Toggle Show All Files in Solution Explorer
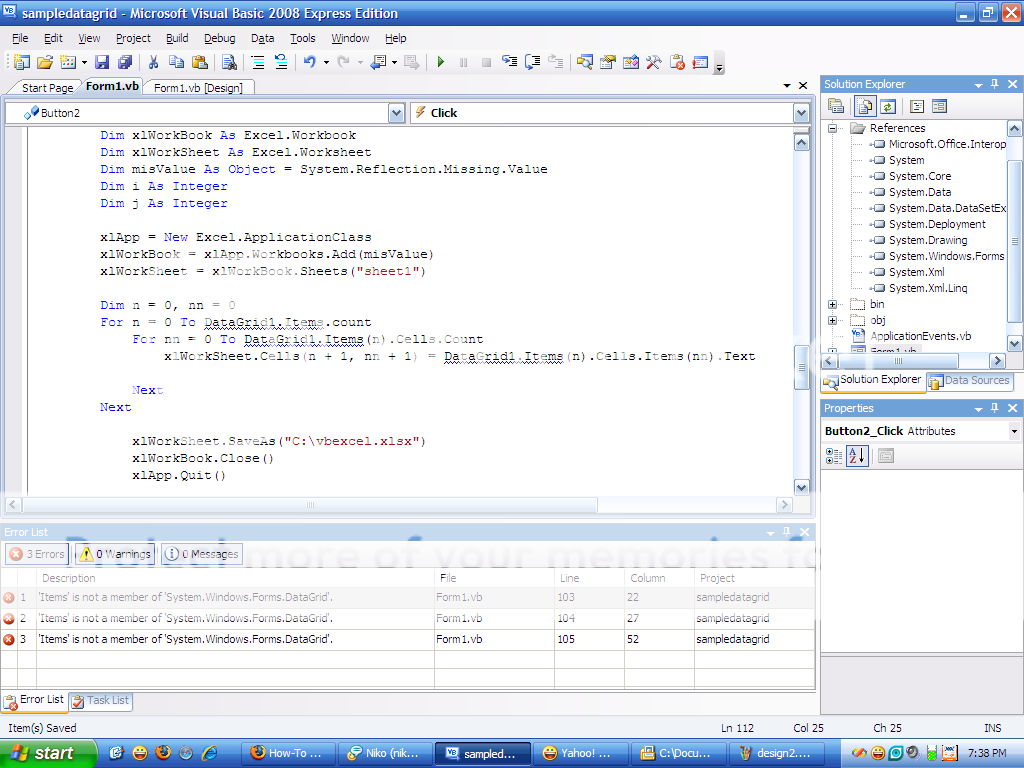The height and width of the screenshot is (768, 1024). [x=865, y=106]
